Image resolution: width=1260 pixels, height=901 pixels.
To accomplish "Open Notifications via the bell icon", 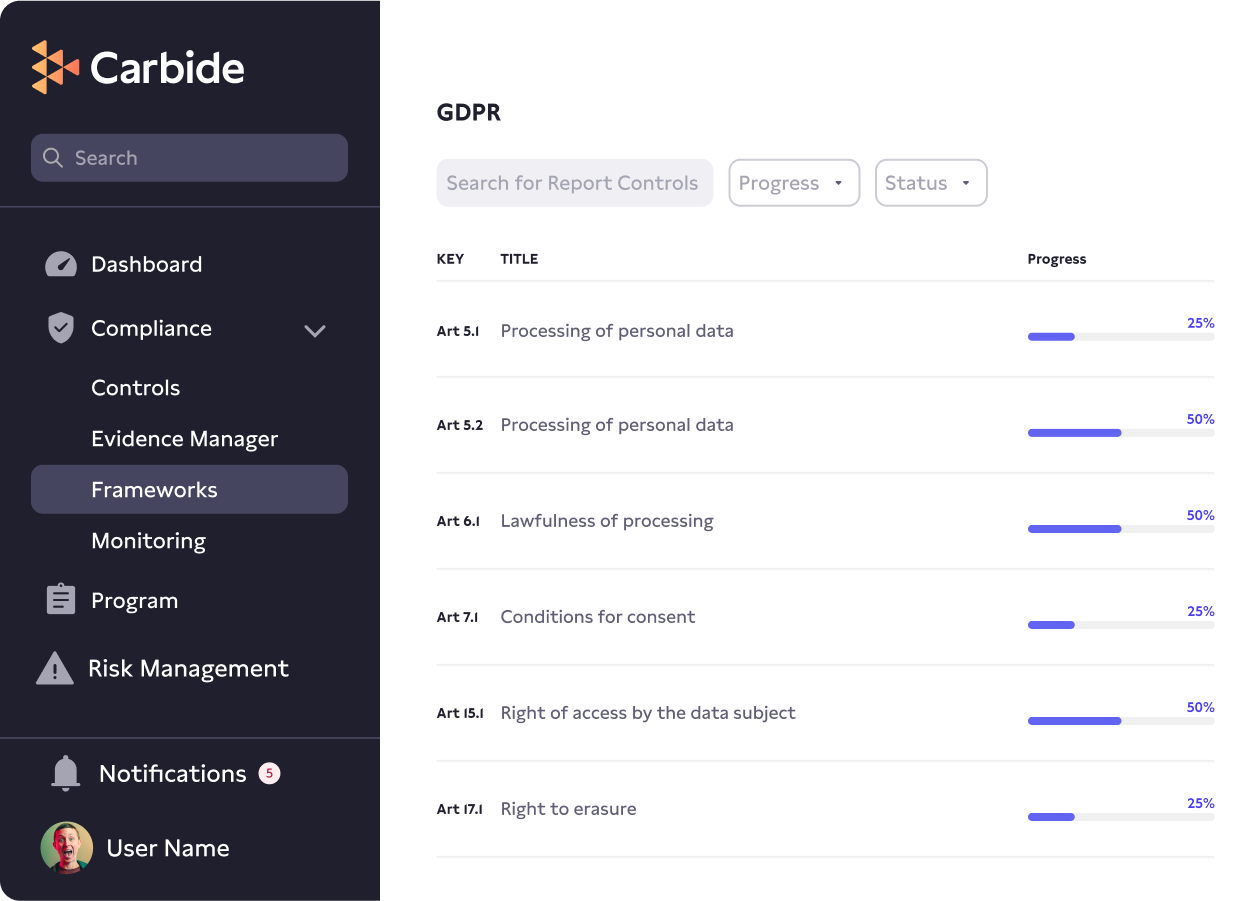I will coord(65,773).
